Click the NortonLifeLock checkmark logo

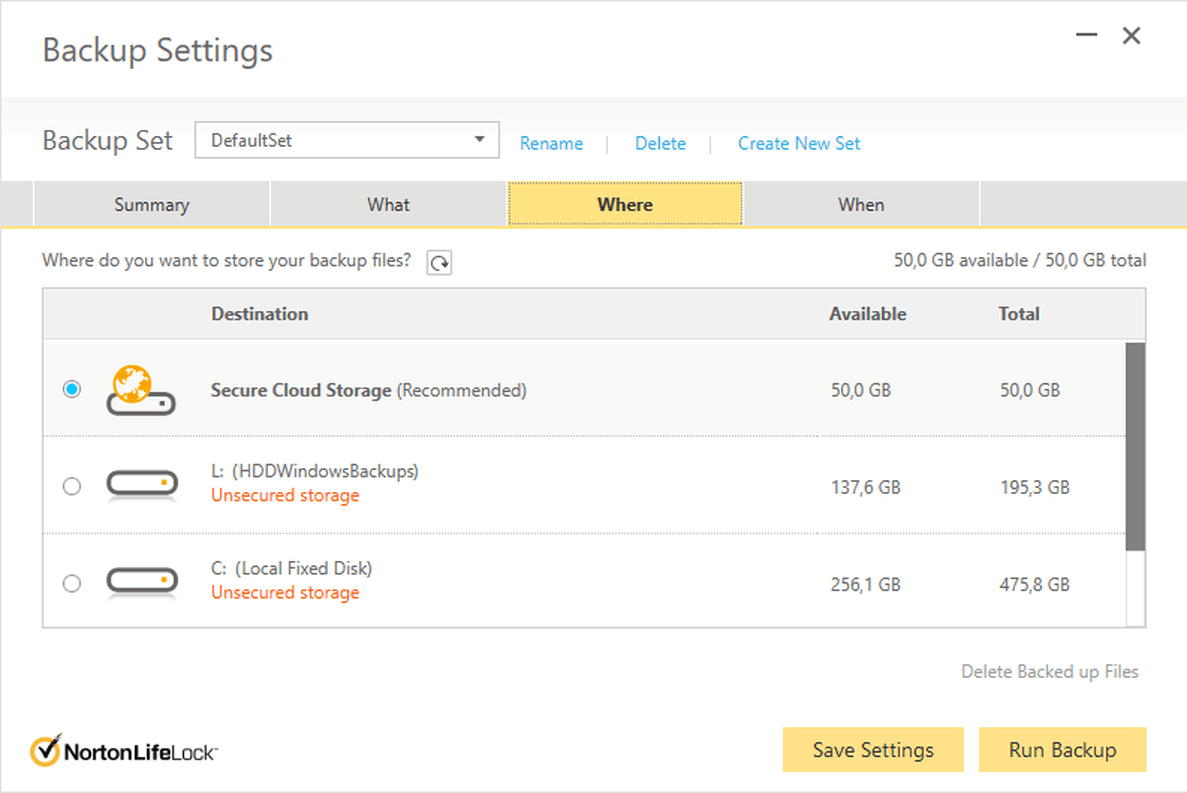pyautogui.click(x=45, y=750)
